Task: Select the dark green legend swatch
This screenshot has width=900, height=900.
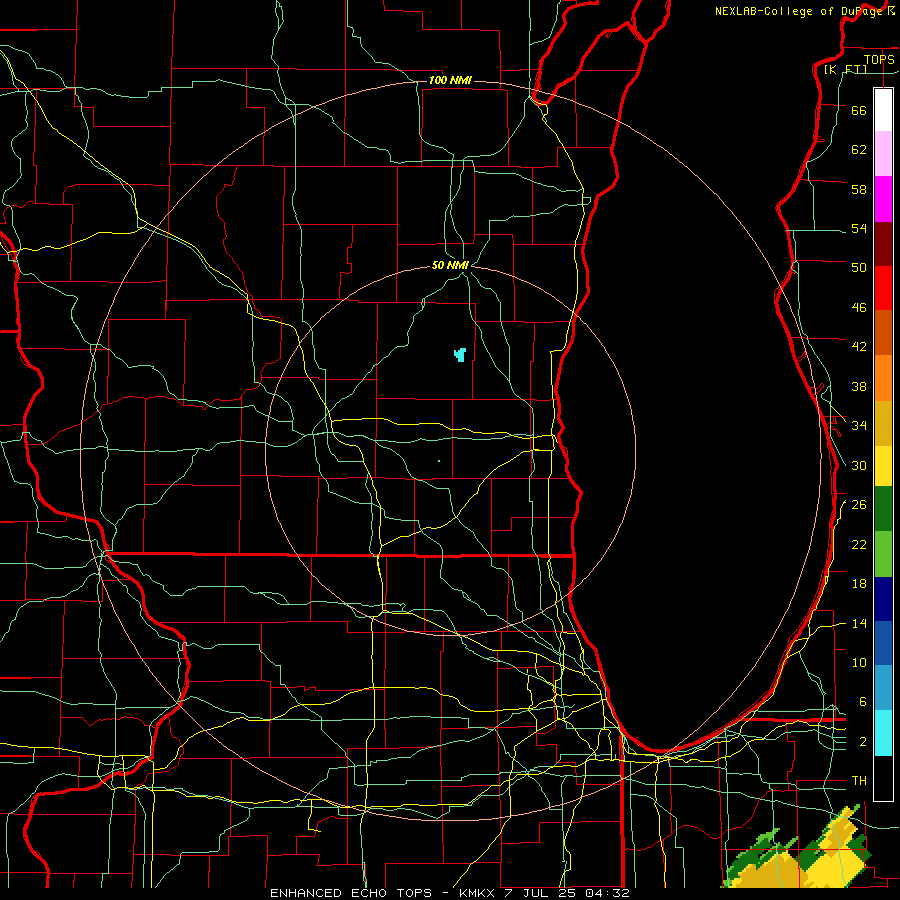Action: (883, 509)
